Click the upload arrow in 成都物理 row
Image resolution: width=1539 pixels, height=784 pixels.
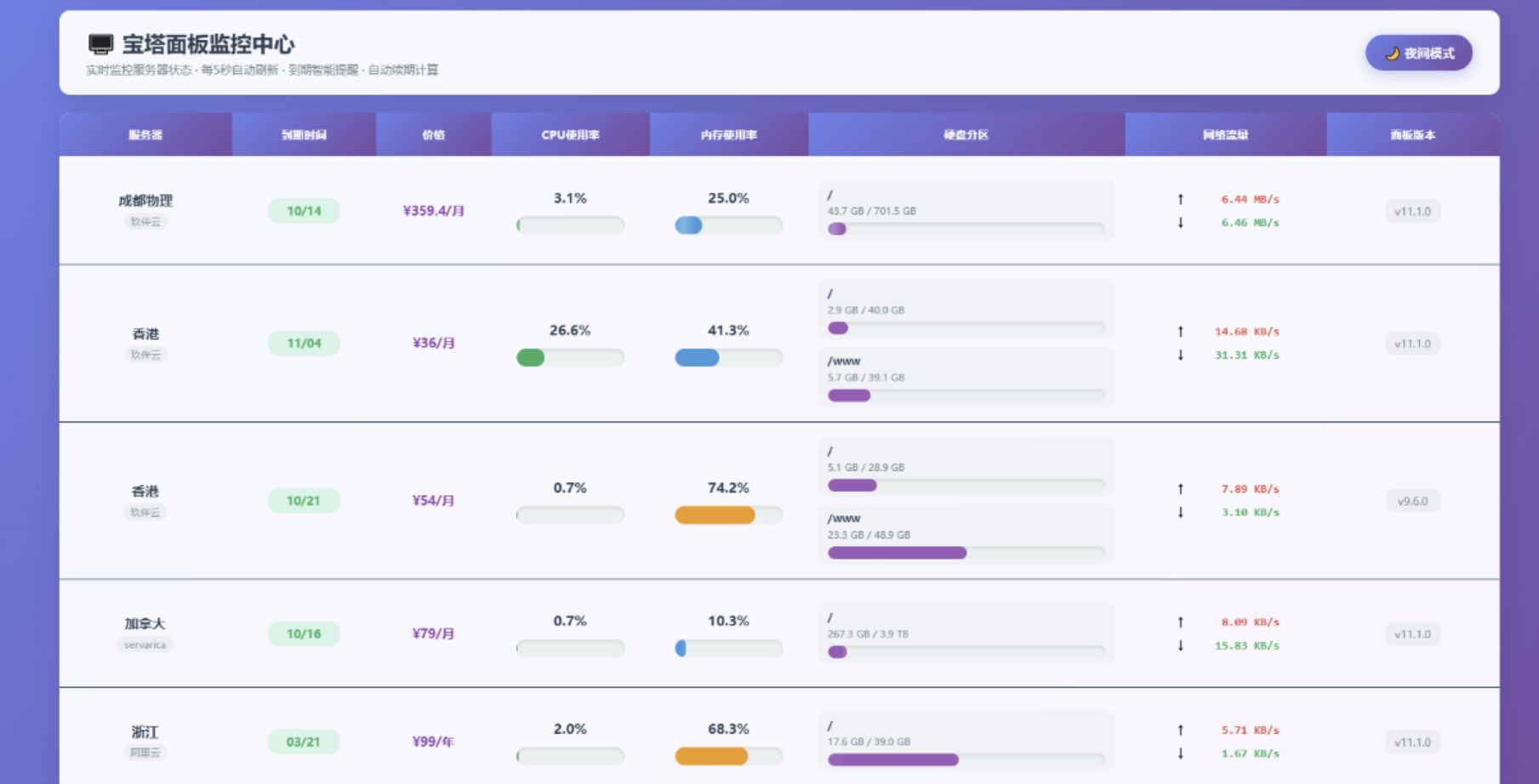click(1180, 199)
